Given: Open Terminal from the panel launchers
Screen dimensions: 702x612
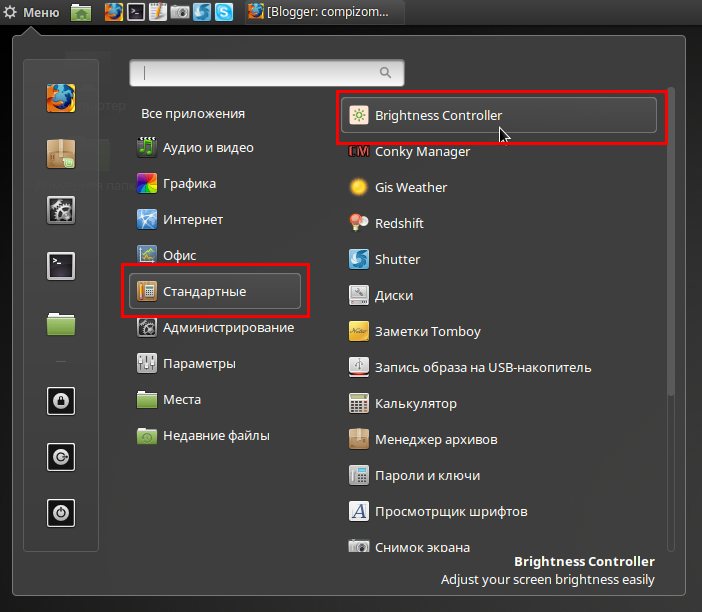Looking at the screenshot, I should tap(136, 12).
